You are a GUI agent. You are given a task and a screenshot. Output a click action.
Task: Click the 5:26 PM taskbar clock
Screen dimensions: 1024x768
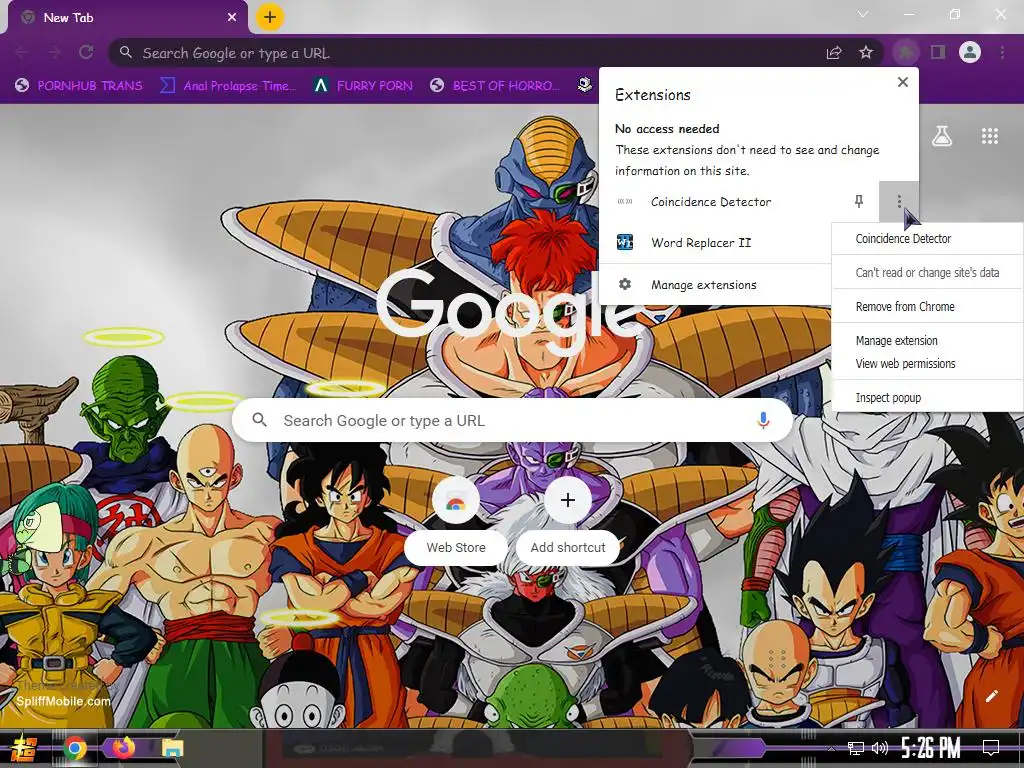click(x=931, y=748)
